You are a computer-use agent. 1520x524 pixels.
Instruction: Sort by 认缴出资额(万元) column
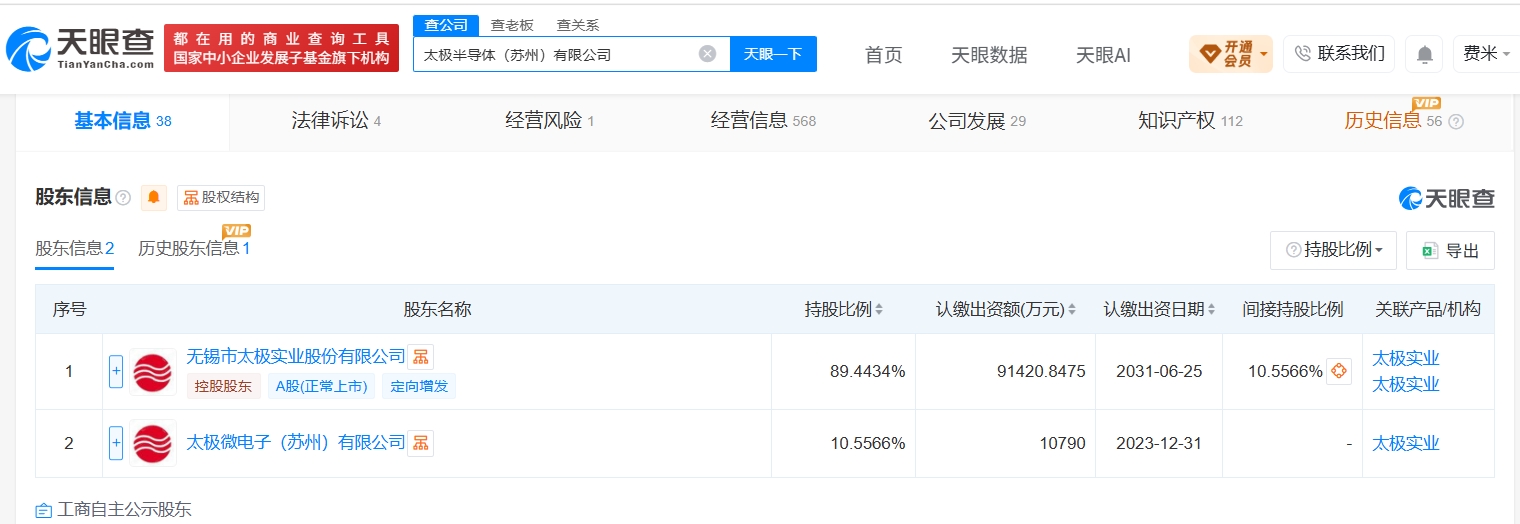click(x=1005, y=309)
